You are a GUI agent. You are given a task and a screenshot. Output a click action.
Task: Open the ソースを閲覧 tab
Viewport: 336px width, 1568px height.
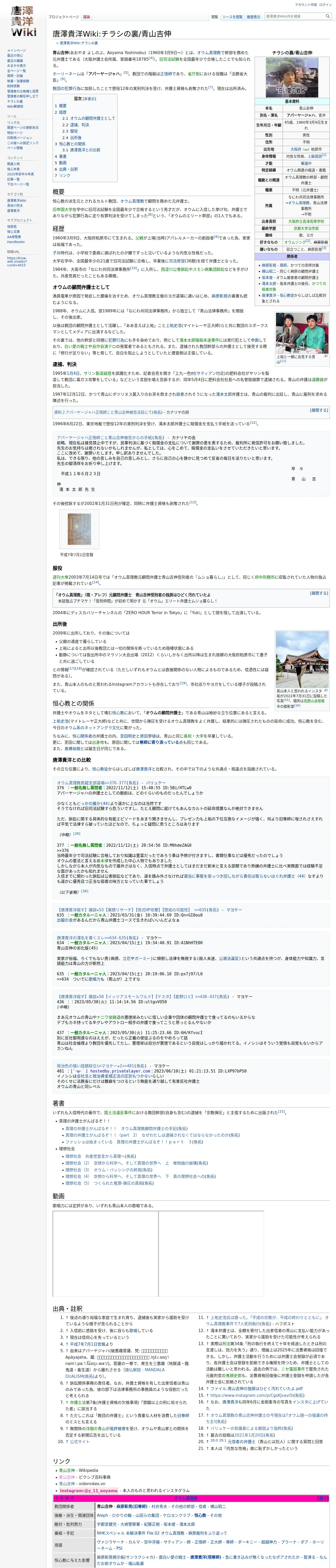(232, 17)
